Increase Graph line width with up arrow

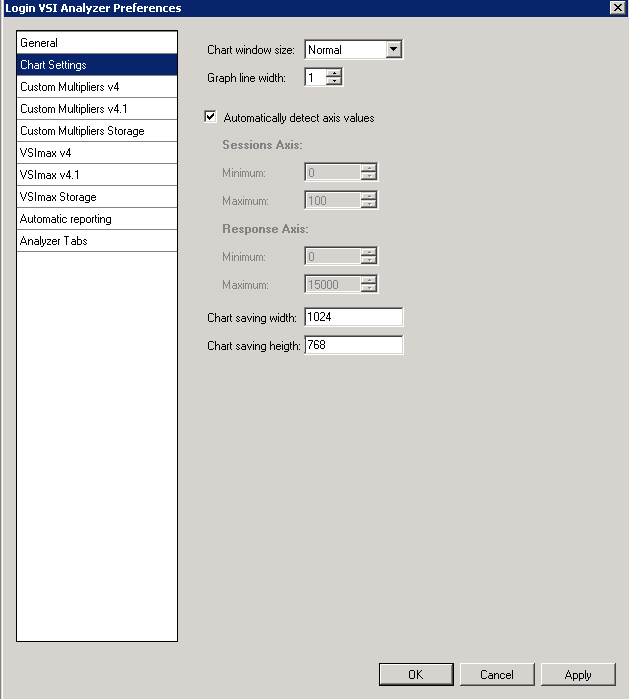tap(334, 73)
